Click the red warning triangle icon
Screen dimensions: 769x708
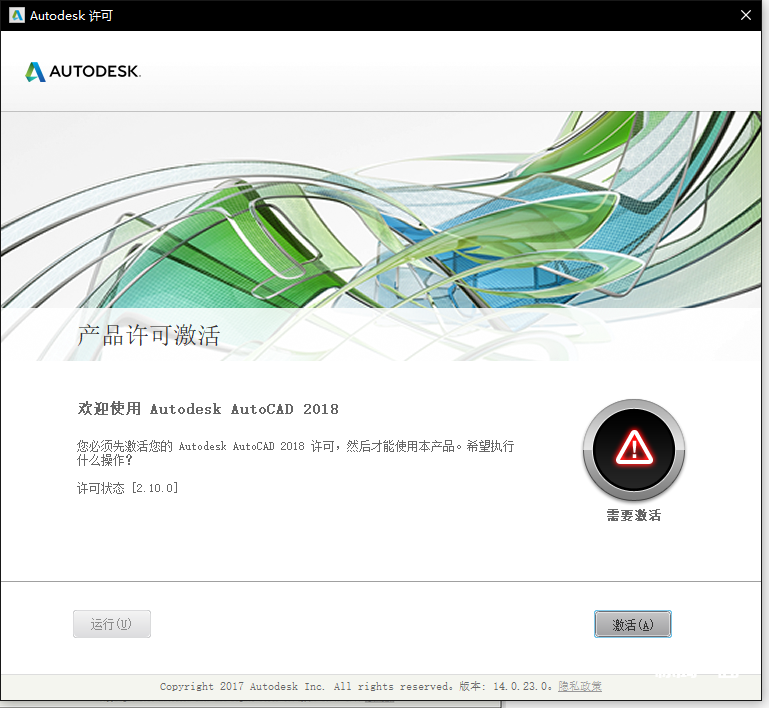click(x=633, y=447)
